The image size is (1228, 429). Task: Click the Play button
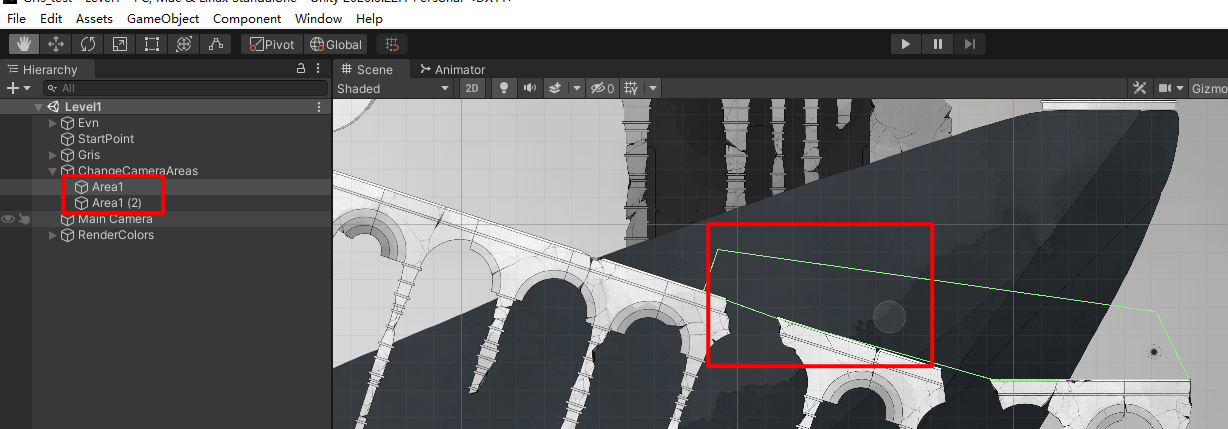905,44
